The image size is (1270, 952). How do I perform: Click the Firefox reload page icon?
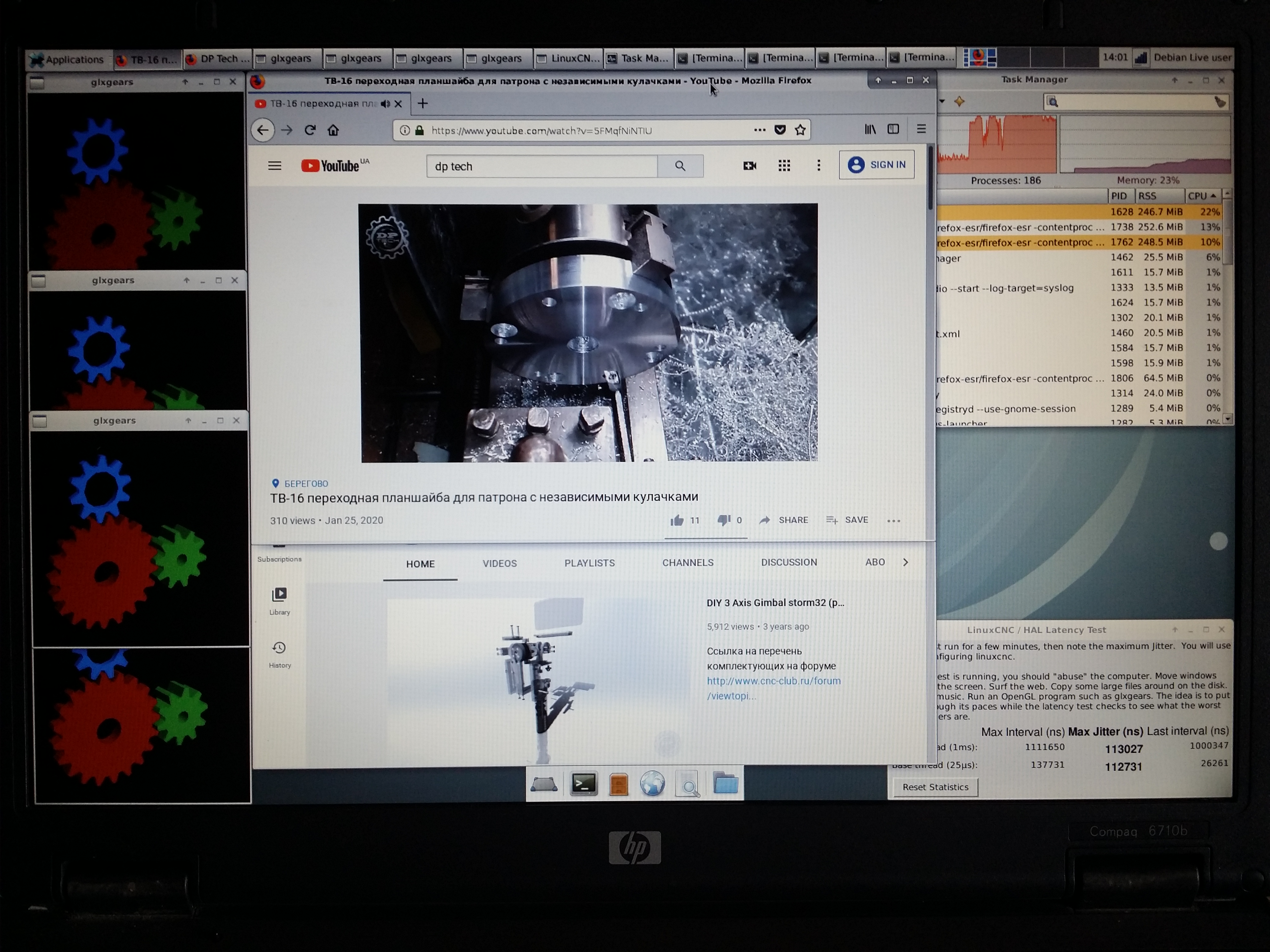coord(310,130)
